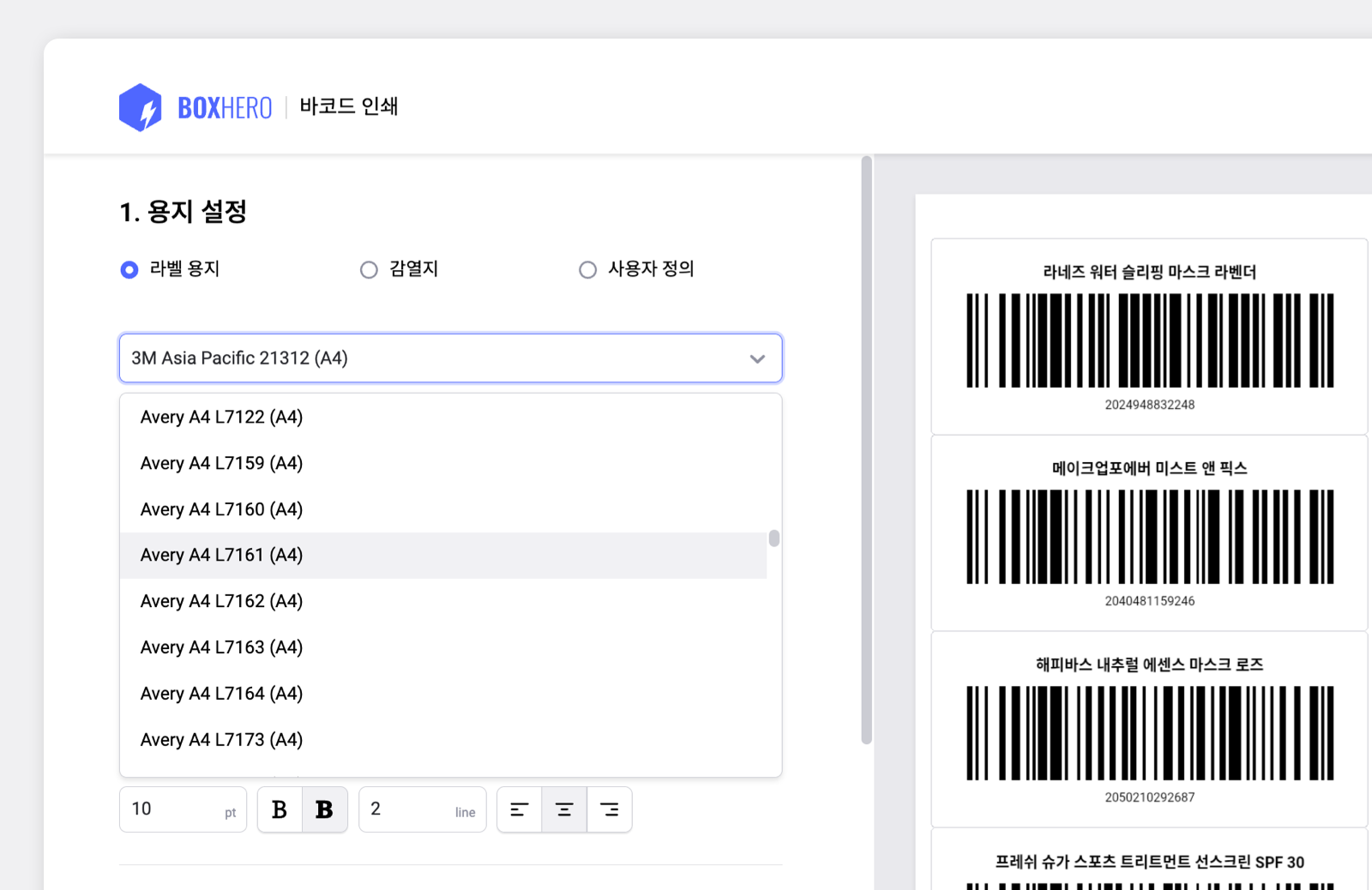Image resolution: width=1372 pixels, height=890 pixels.
Task: Select the 사용자 정의 radio button
Action: [587, 270]
